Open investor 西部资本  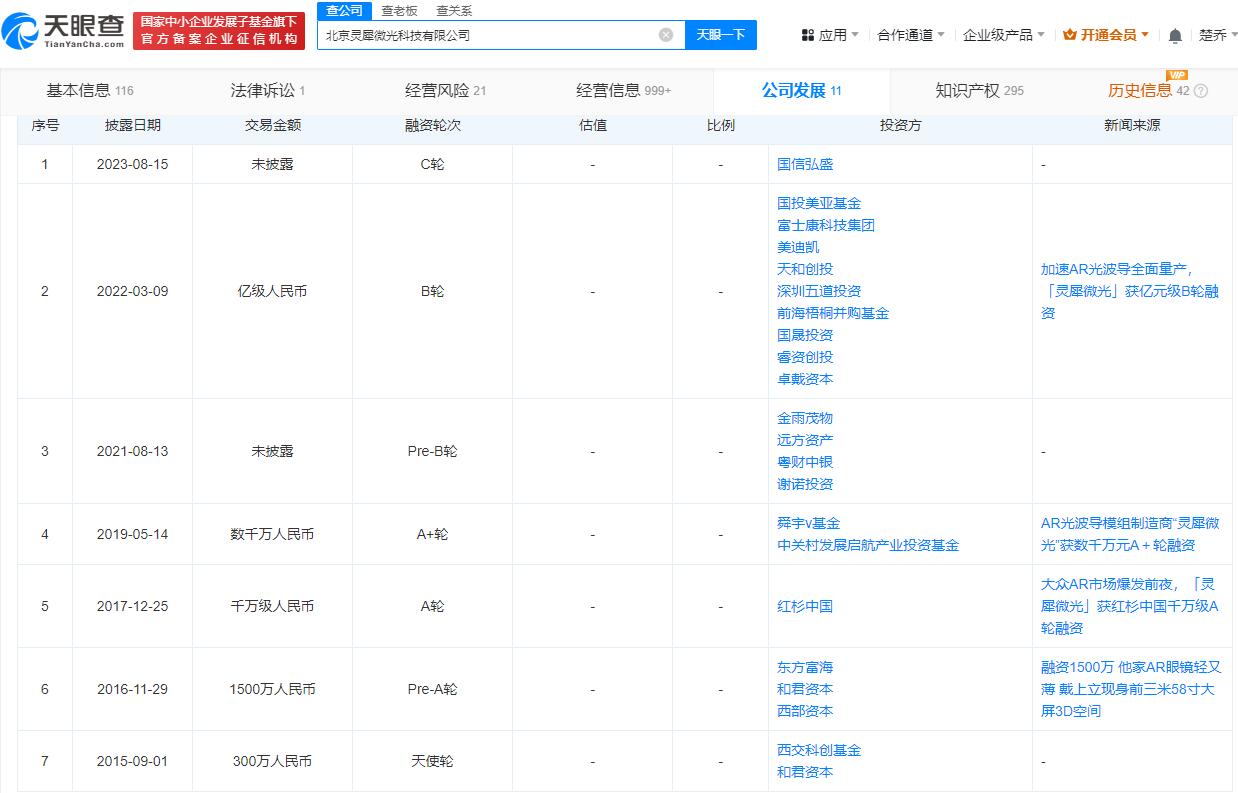pyautogui.click(x=805, y=711)
